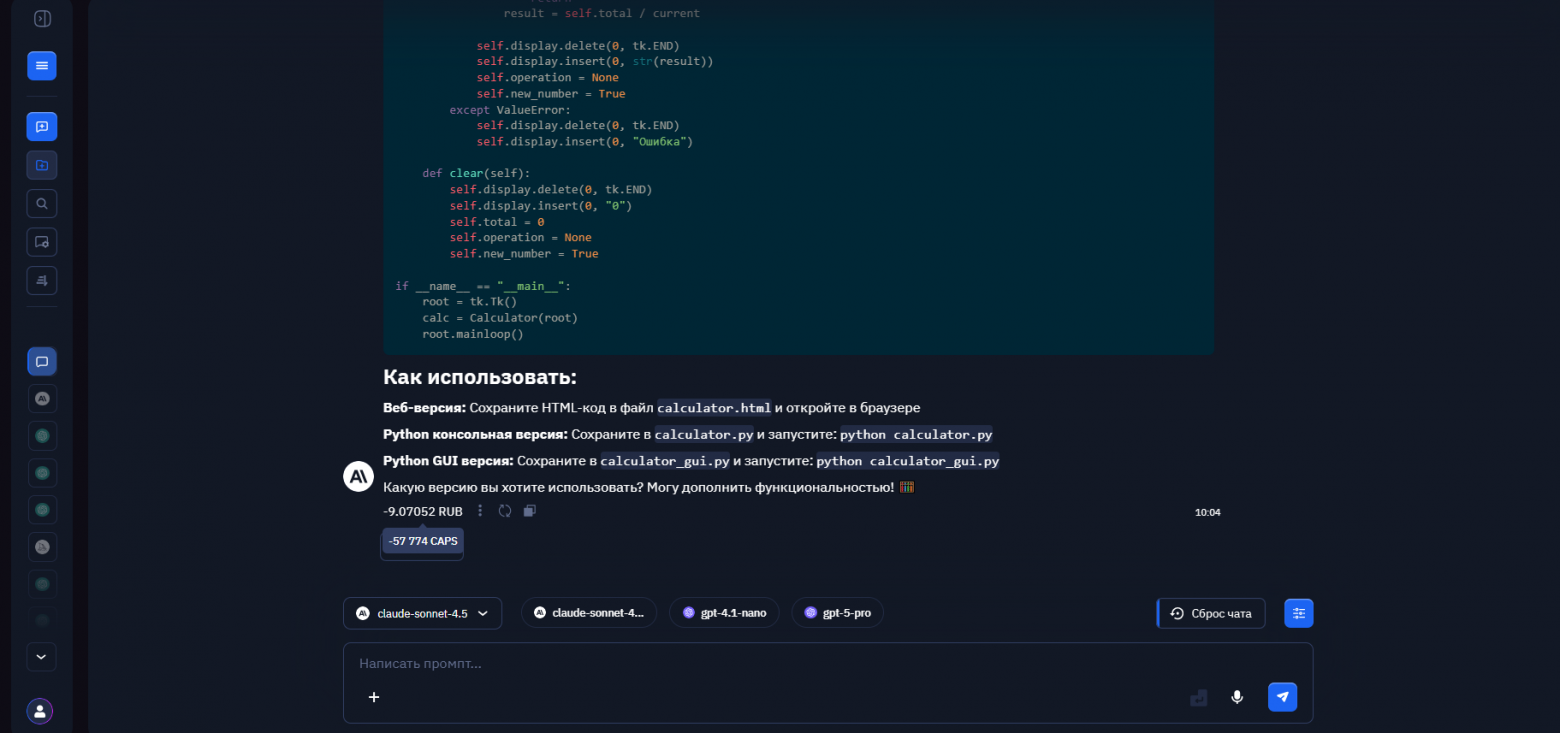Click the Как использовать: heading

(480, 378)
